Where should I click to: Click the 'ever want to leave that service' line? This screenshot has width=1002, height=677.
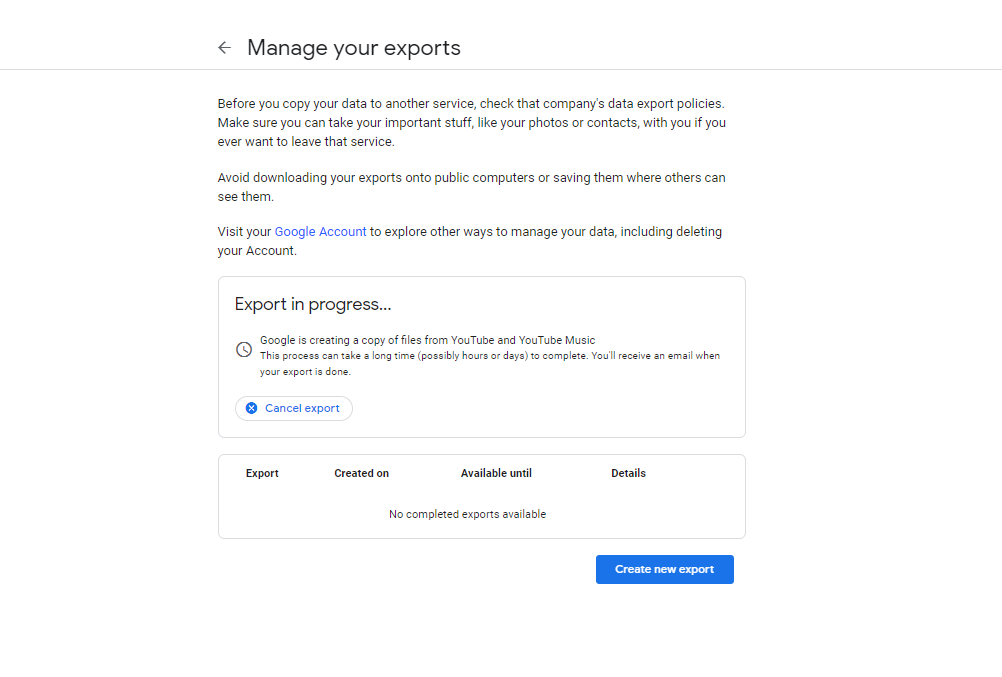click(306, 142)
